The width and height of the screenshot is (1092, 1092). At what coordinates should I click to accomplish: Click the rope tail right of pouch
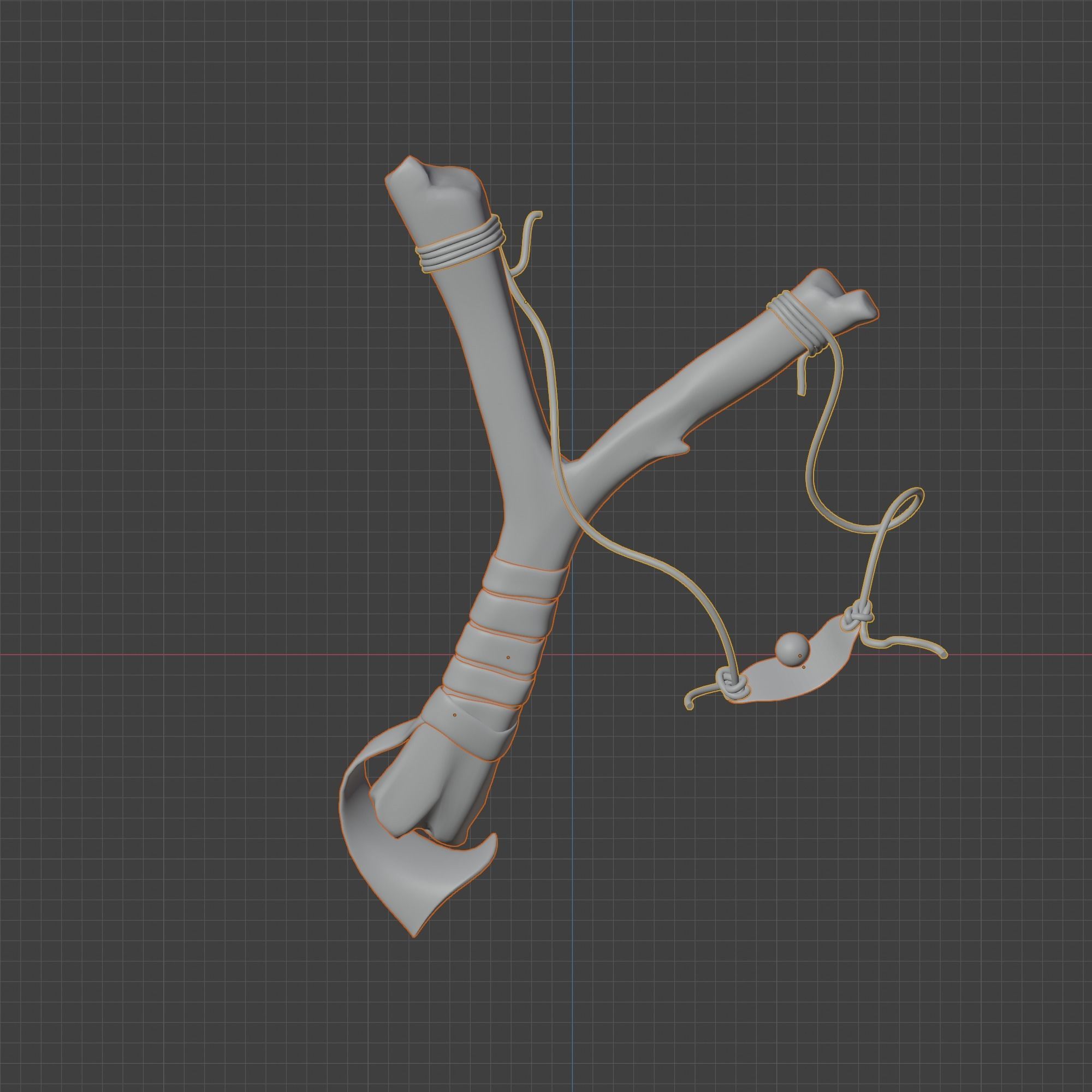[910, 642]
